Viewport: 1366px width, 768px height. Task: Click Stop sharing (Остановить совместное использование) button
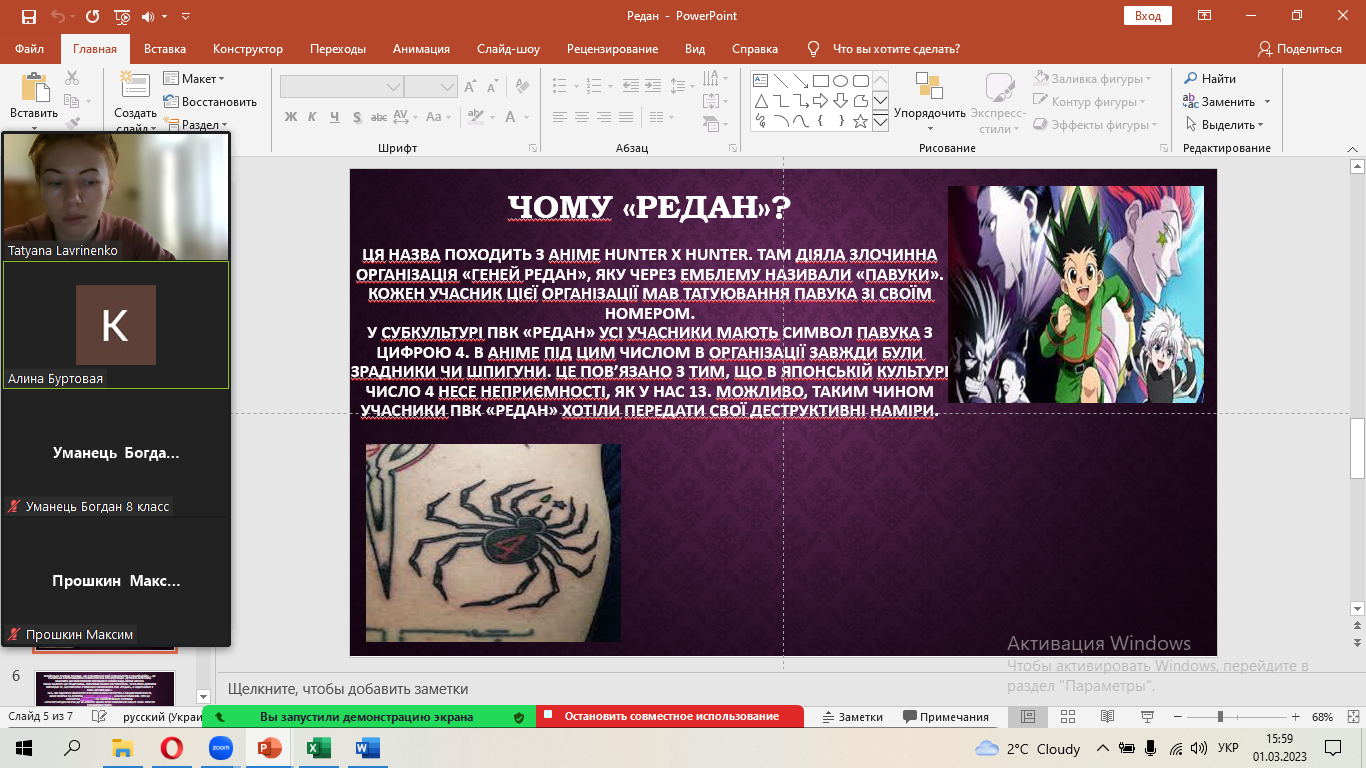pos(670,716)
